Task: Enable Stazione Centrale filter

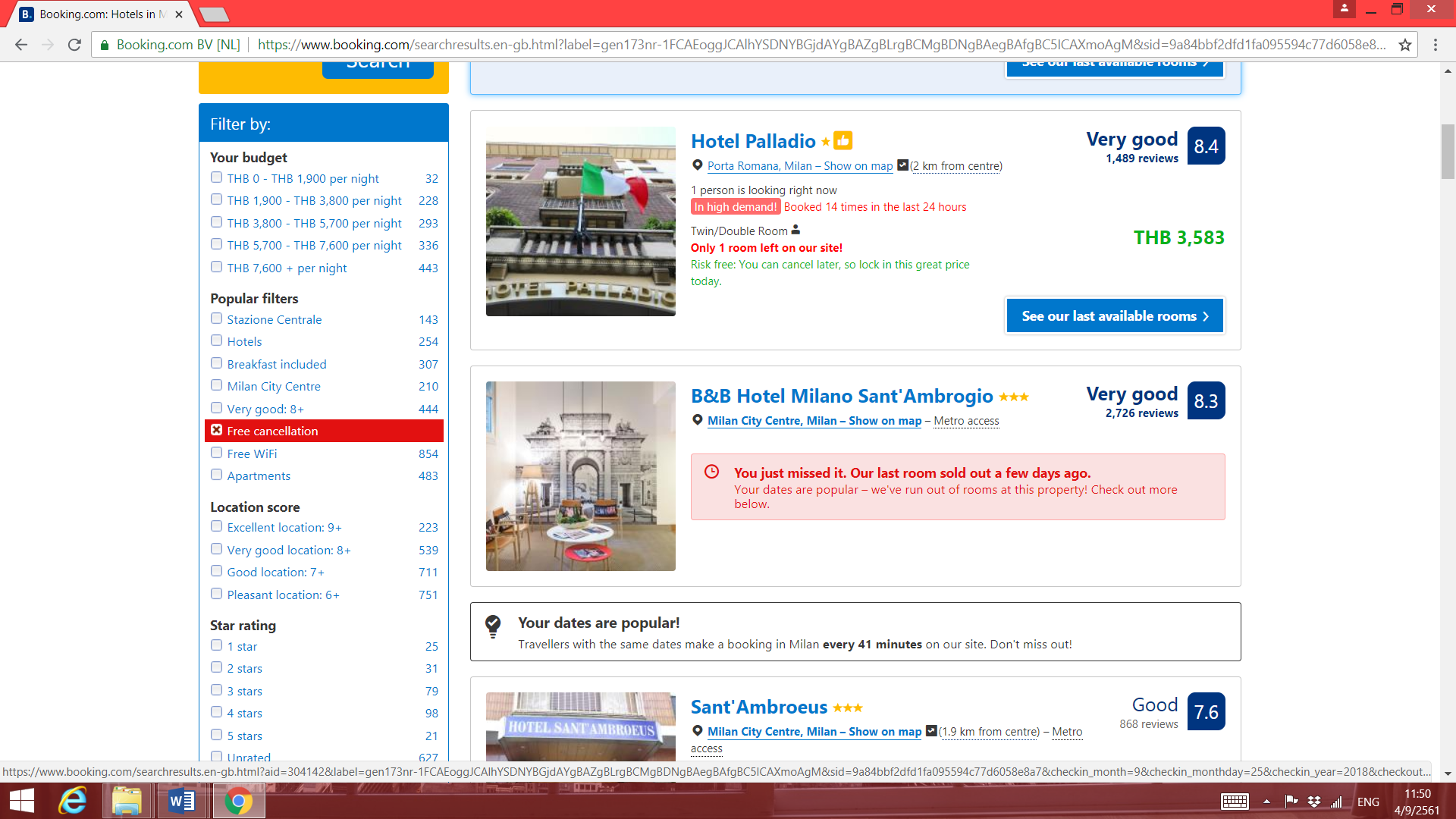Action: [216, 318]
